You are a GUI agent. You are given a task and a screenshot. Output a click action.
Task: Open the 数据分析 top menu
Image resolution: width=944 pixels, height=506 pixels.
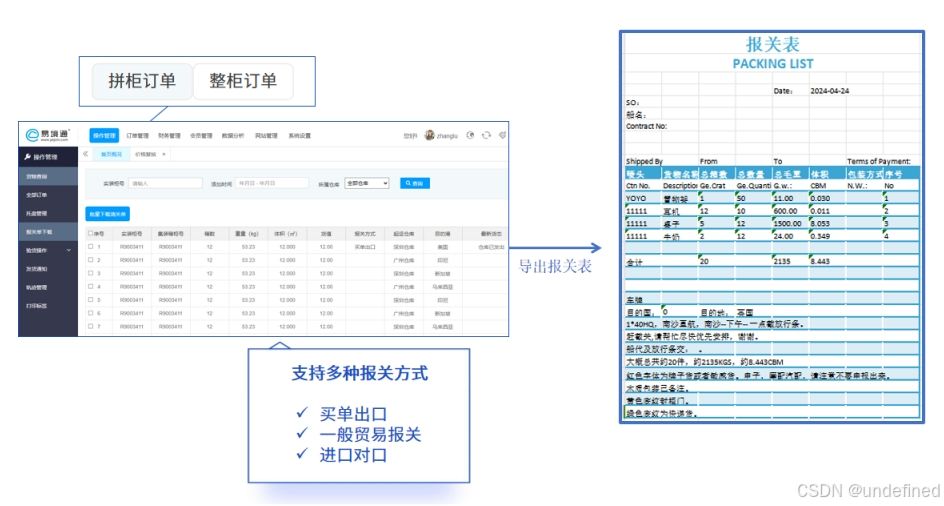(x=233, y=136)
